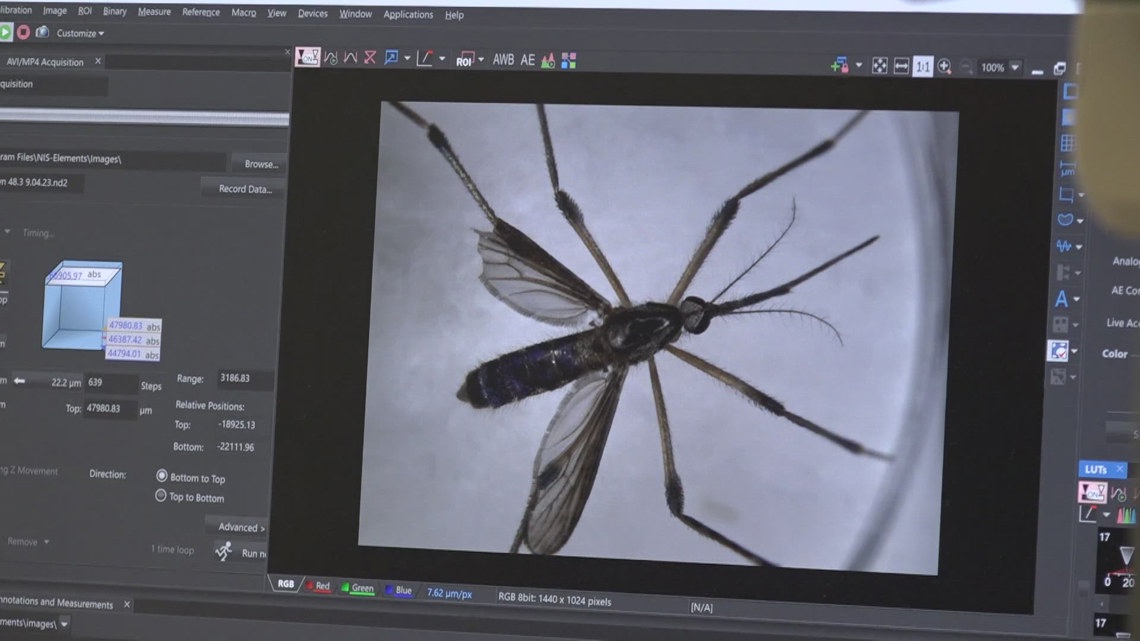This screenshot has width=1140, height=641.
Task: Select the A annotation tool in the right sidebar
Action: tap(1064, 297)
